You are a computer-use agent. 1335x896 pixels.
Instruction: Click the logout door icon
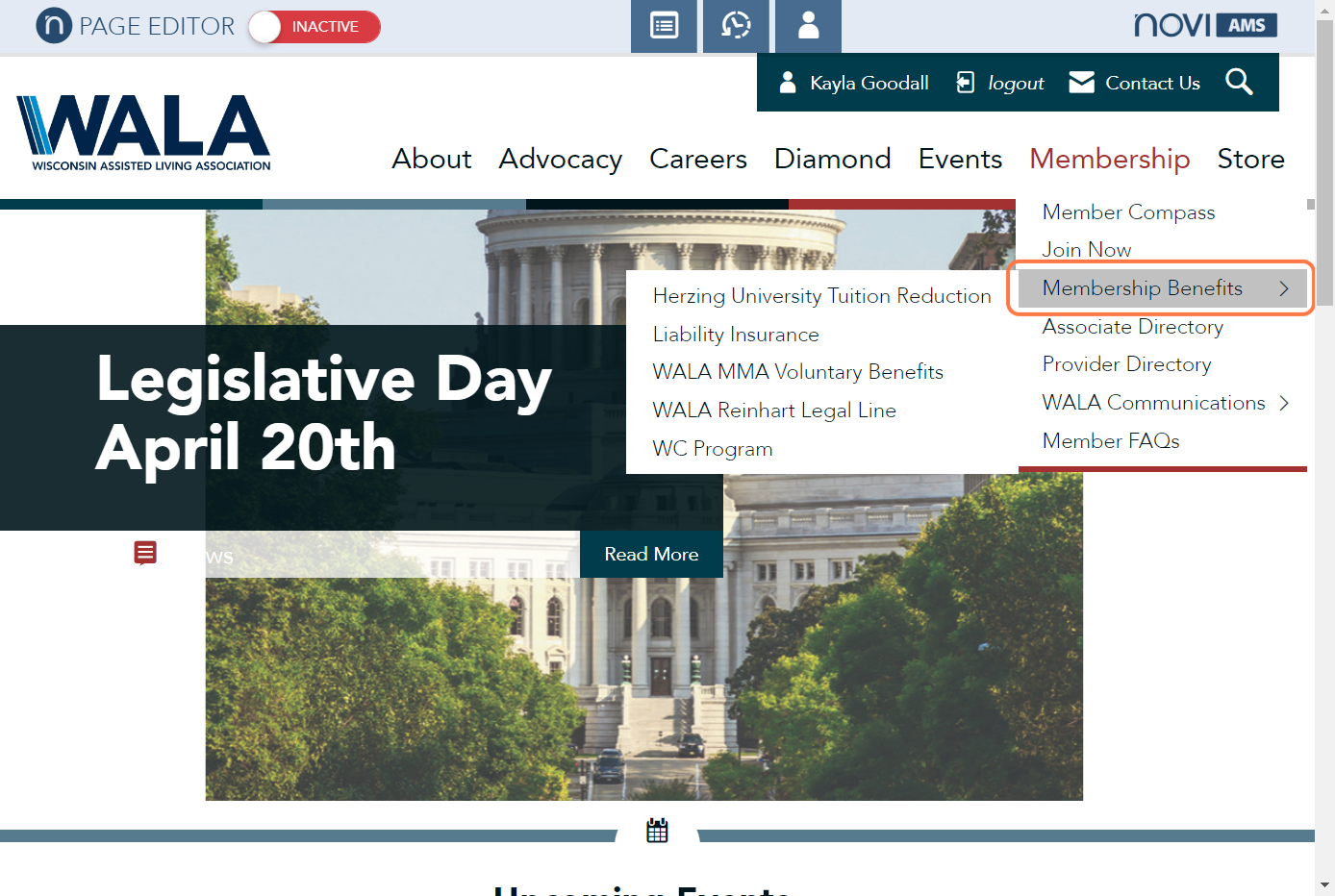[x=965, y=83]
